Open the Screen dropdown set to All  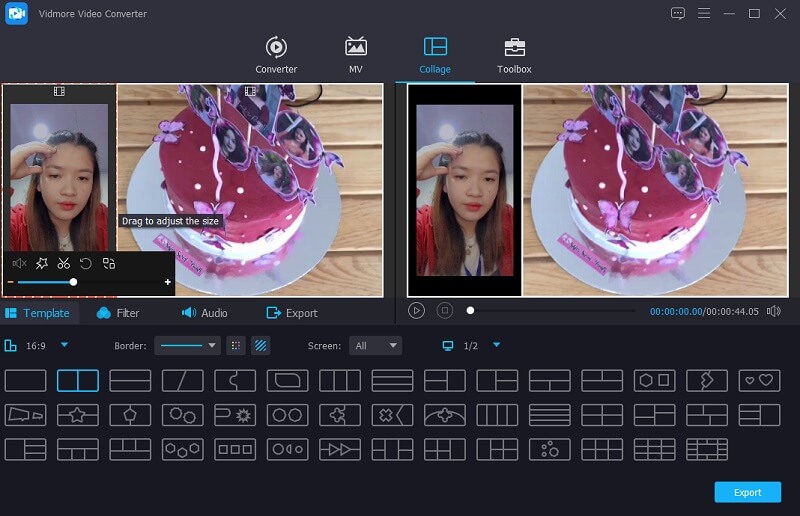point(376,346)
